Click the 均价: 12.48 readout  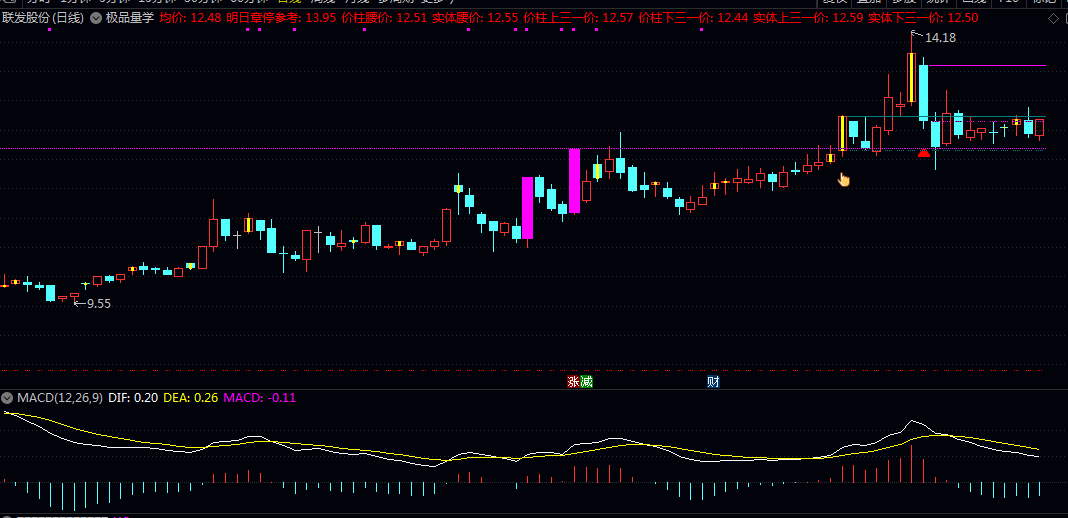(190, 18)
